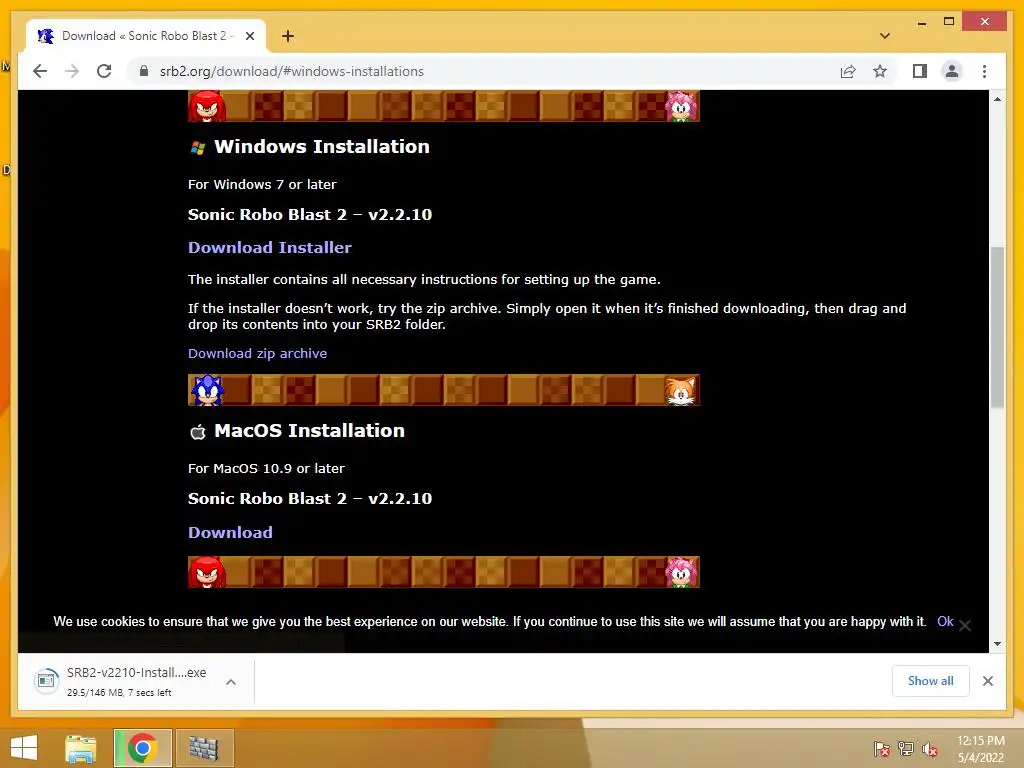Click the Apple logo beside MacOS Installation
The height and width of the screenshot is (768, 1024).
point(198,432)
